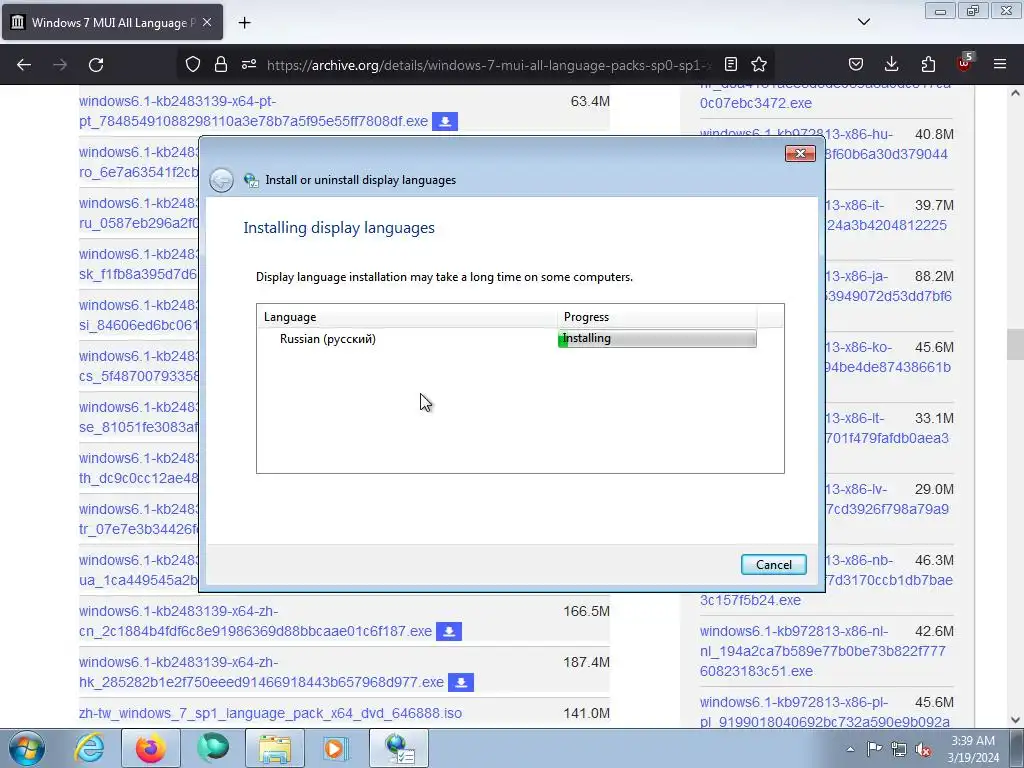1024x768 pixels.
Task: Open clock showing 3:39 AM
Action: point(973,749)
